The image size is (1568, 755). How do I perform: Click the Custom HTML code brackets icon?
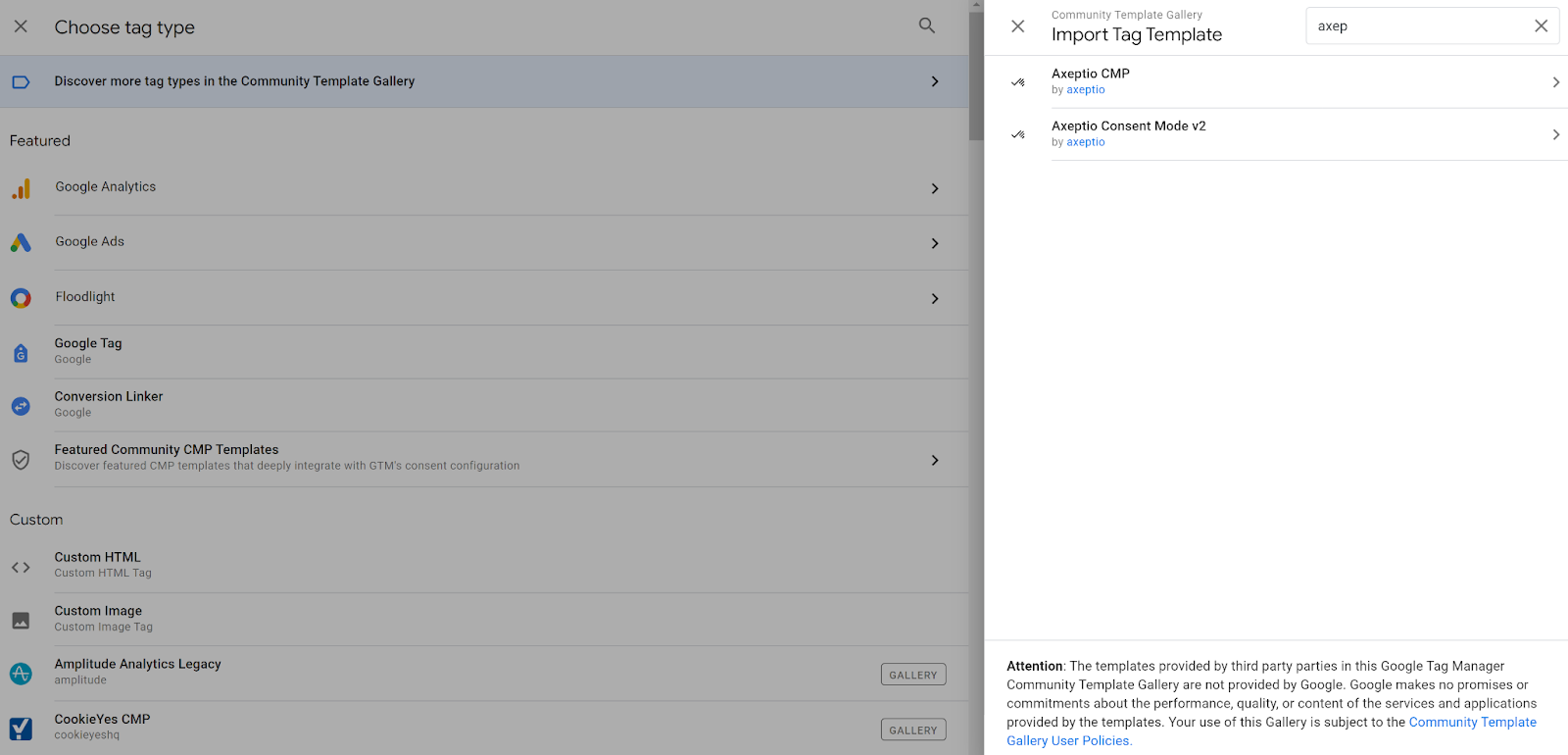(21, 567)
